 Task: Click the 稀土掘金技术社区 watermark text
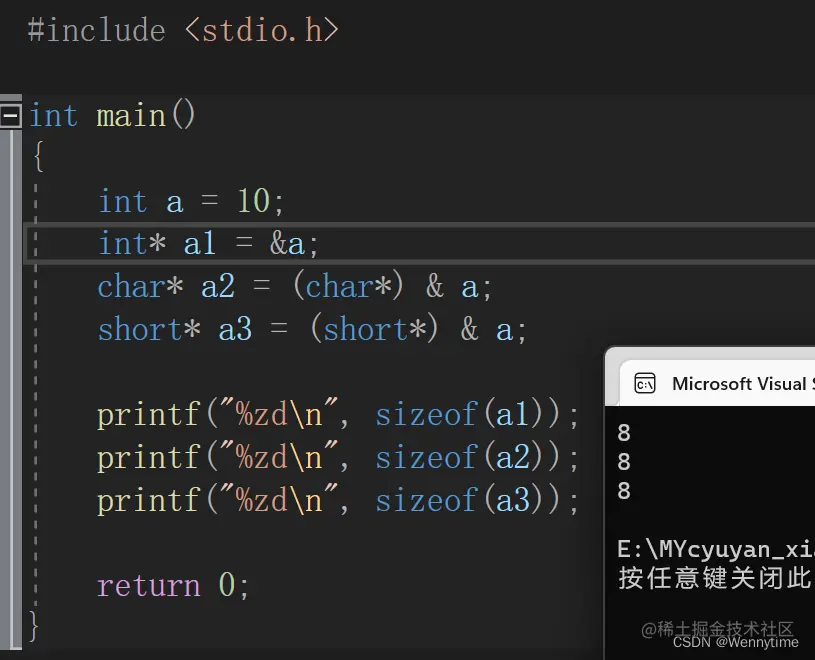[721, 626]
